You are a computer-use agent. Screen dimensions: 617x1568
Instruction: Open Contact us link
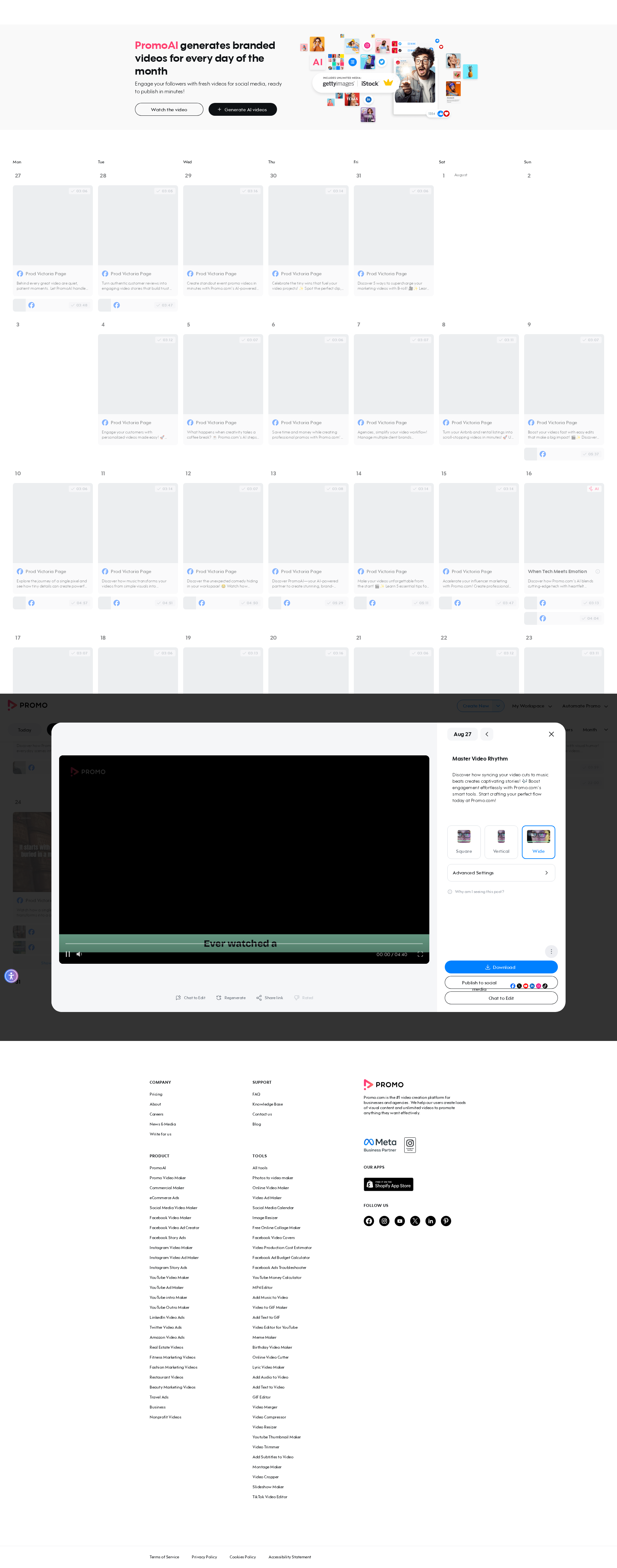[x=262, y=1115]
